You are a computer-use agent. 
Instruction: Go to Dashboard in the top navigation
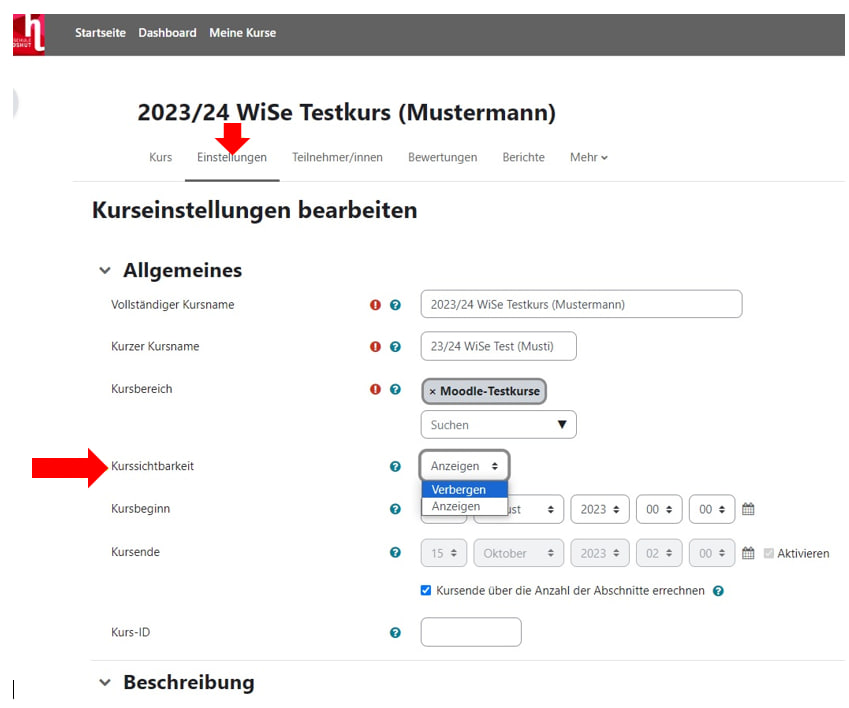tap(167, 32)
